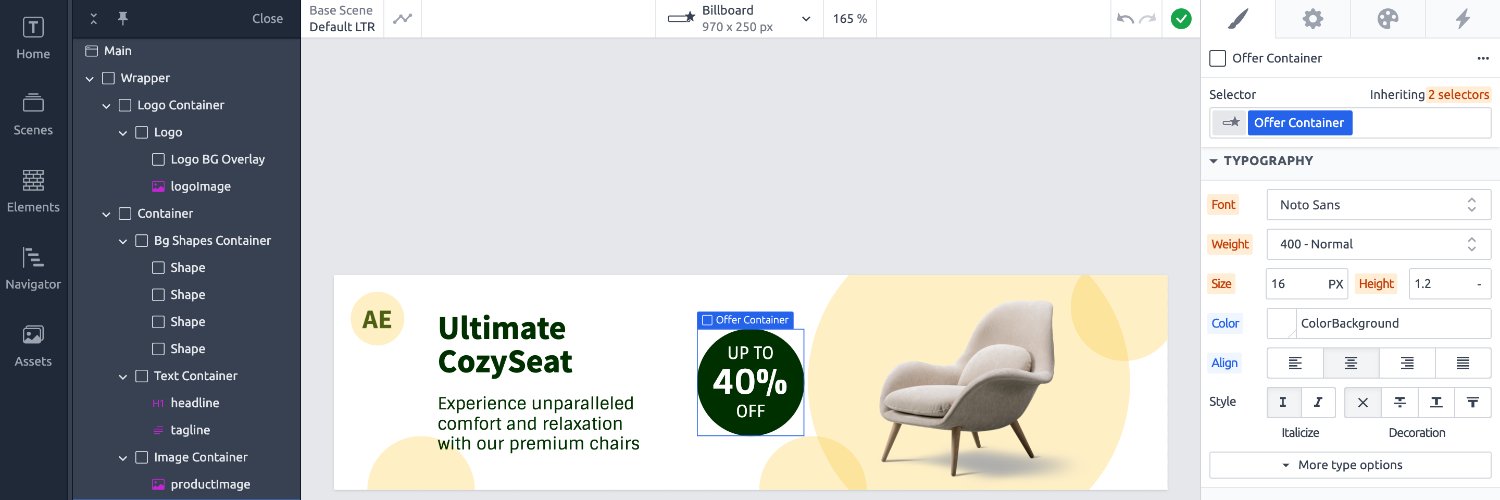1500x500 pixels.
Task: Open the Scenes panel
Action: (33, 115)
